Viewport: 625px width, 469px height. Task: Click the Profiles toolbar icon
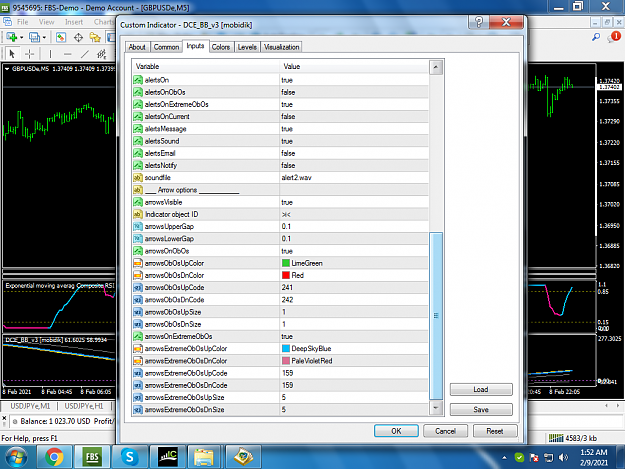35,37
